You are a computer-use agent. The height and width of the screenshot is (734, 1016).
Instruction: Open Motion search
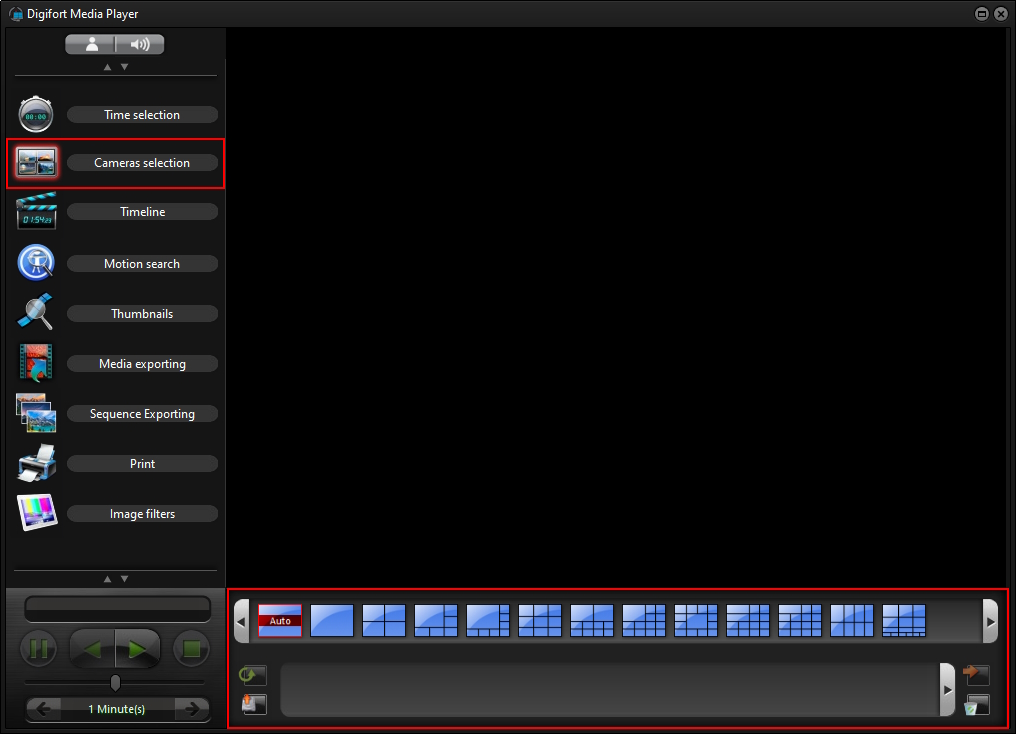pos(142,264)
